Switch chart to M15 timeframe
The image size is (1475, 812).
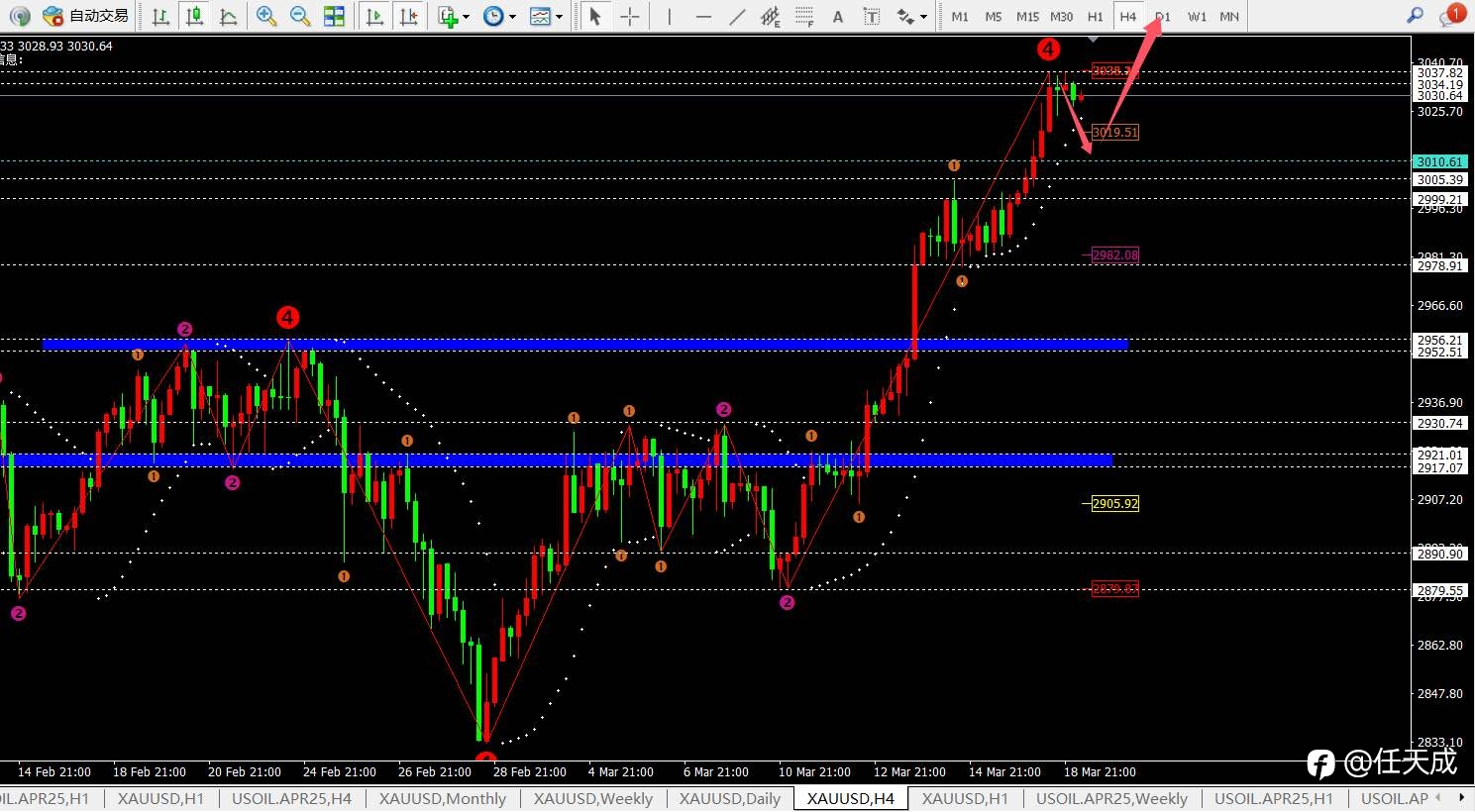tap(1027, 17)
